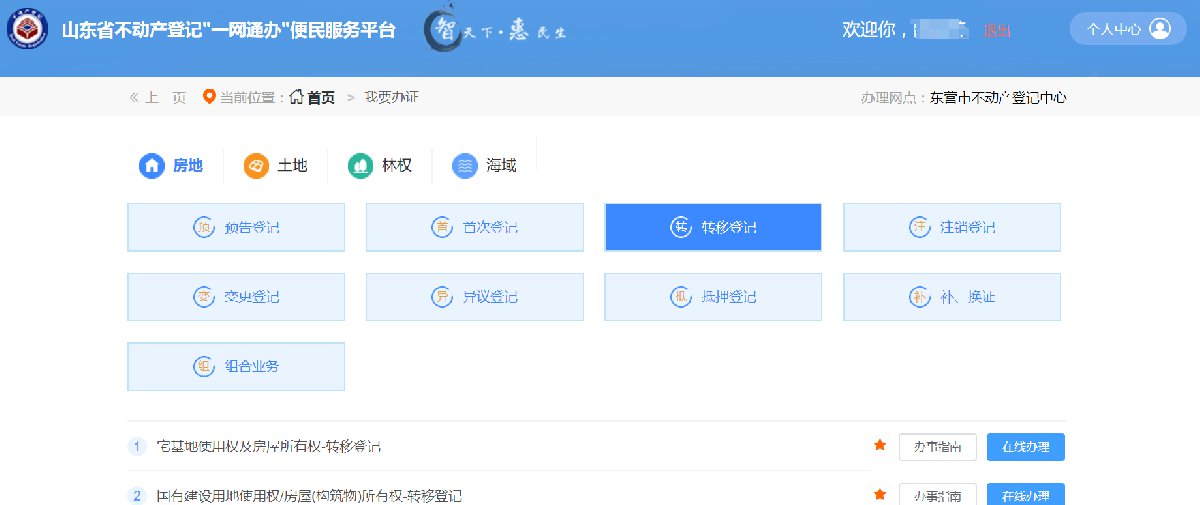Click the green 林权 tree icon

coord(360,166)
